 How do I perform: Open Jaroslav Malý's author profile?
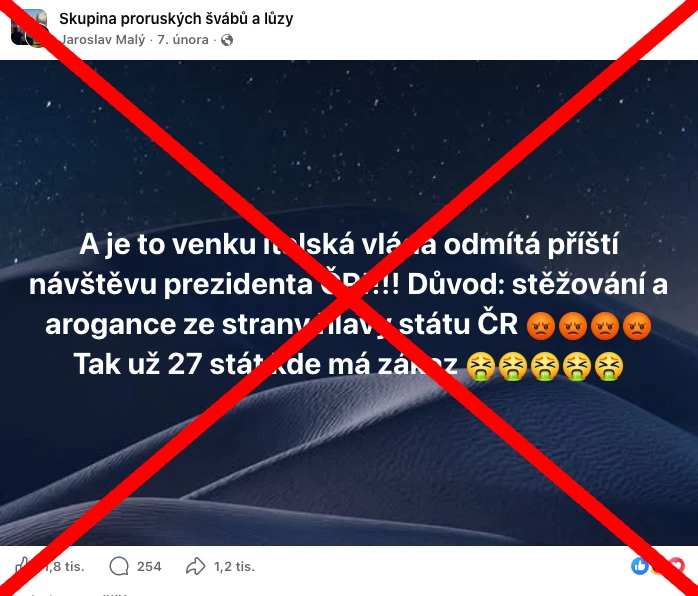[x=103, y=40]
